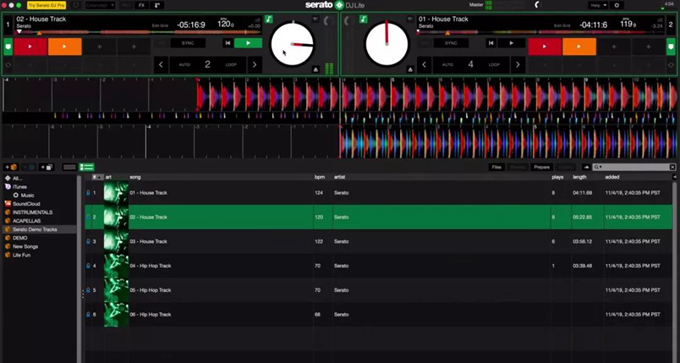Click the add crate icon

coord(11,167)
